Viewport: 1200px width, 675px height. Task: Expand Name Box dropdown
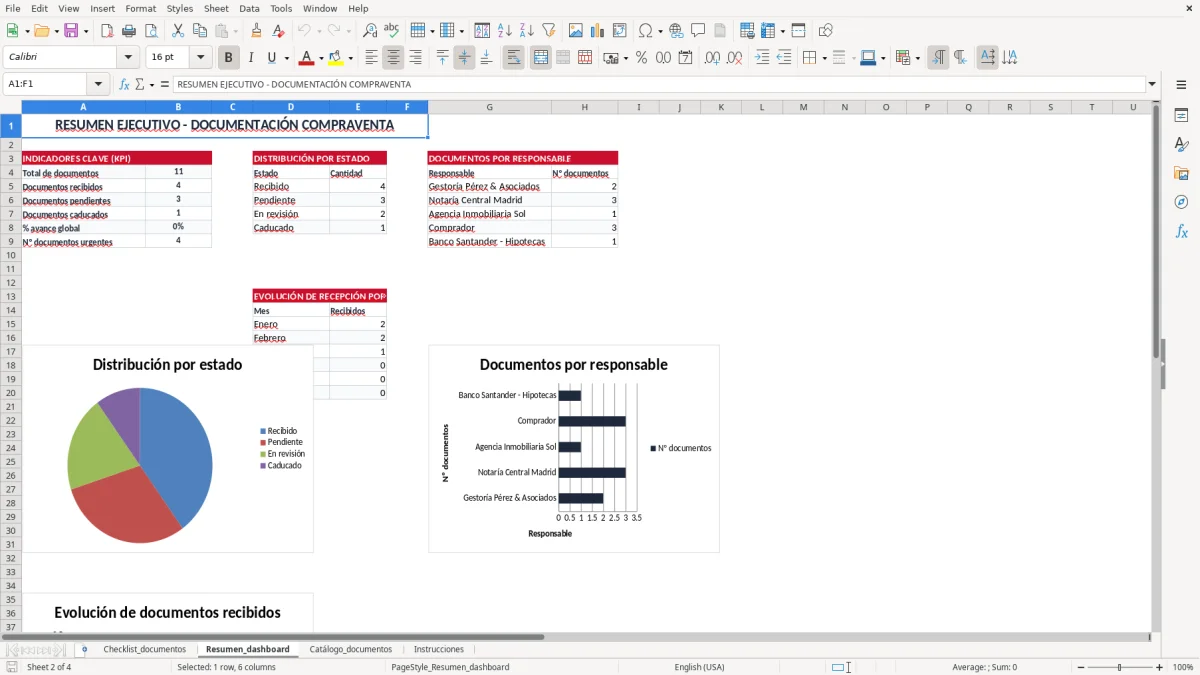click(98, 85)
